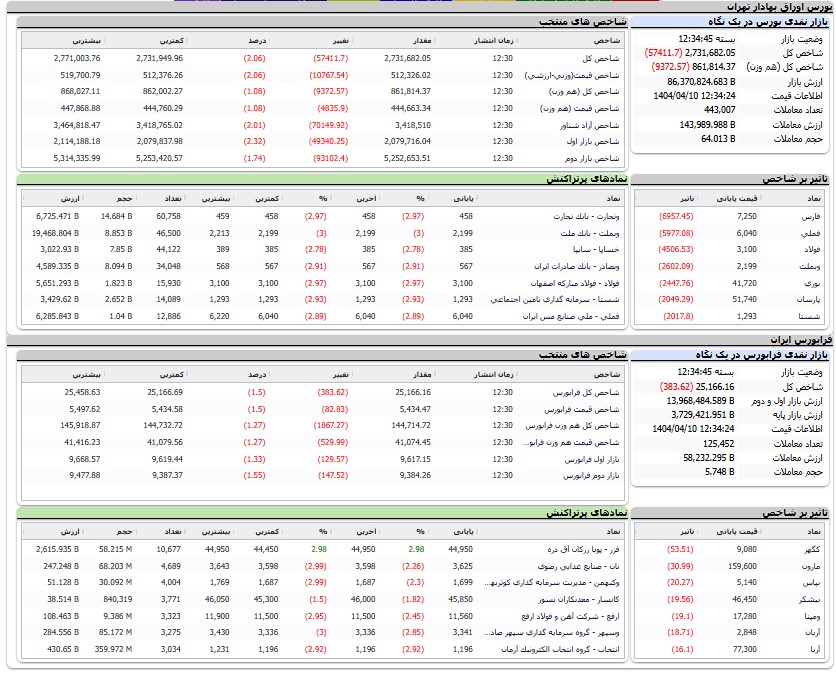Select پارسان in the index impact table

[808, 299]
